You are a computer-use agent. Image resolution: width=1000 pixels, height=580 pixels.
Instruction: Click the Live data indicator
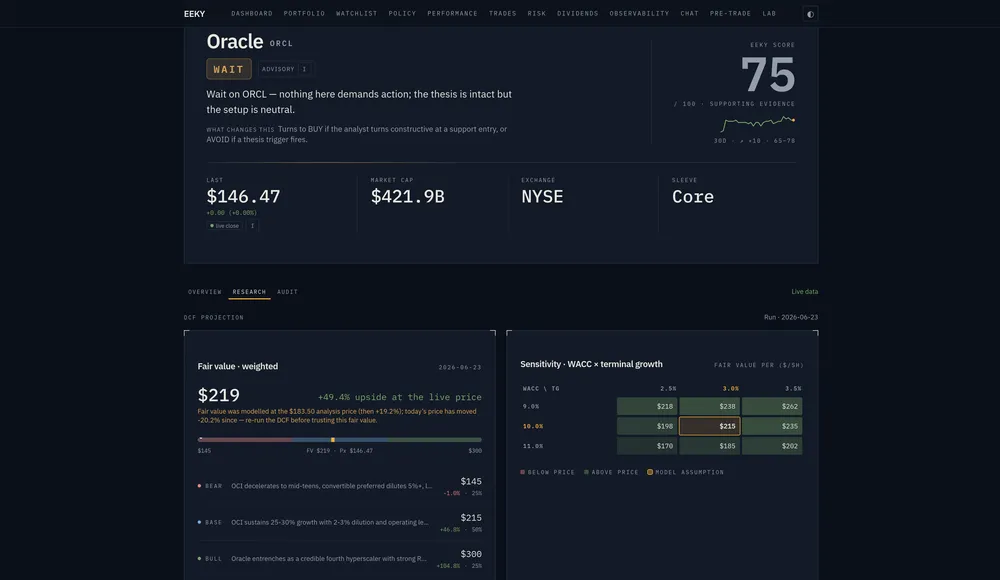pos(805,292)
